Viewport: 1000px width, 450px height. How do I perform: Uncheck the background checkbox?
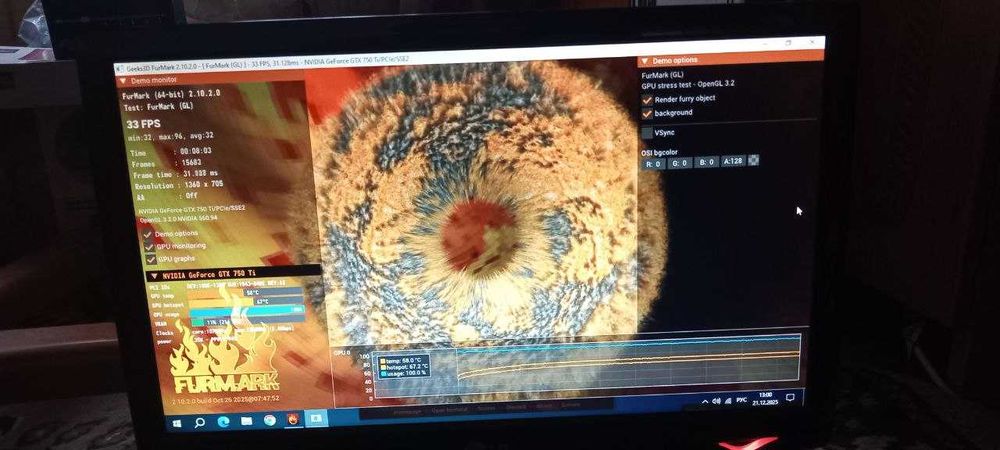click(x=647, y=113)
